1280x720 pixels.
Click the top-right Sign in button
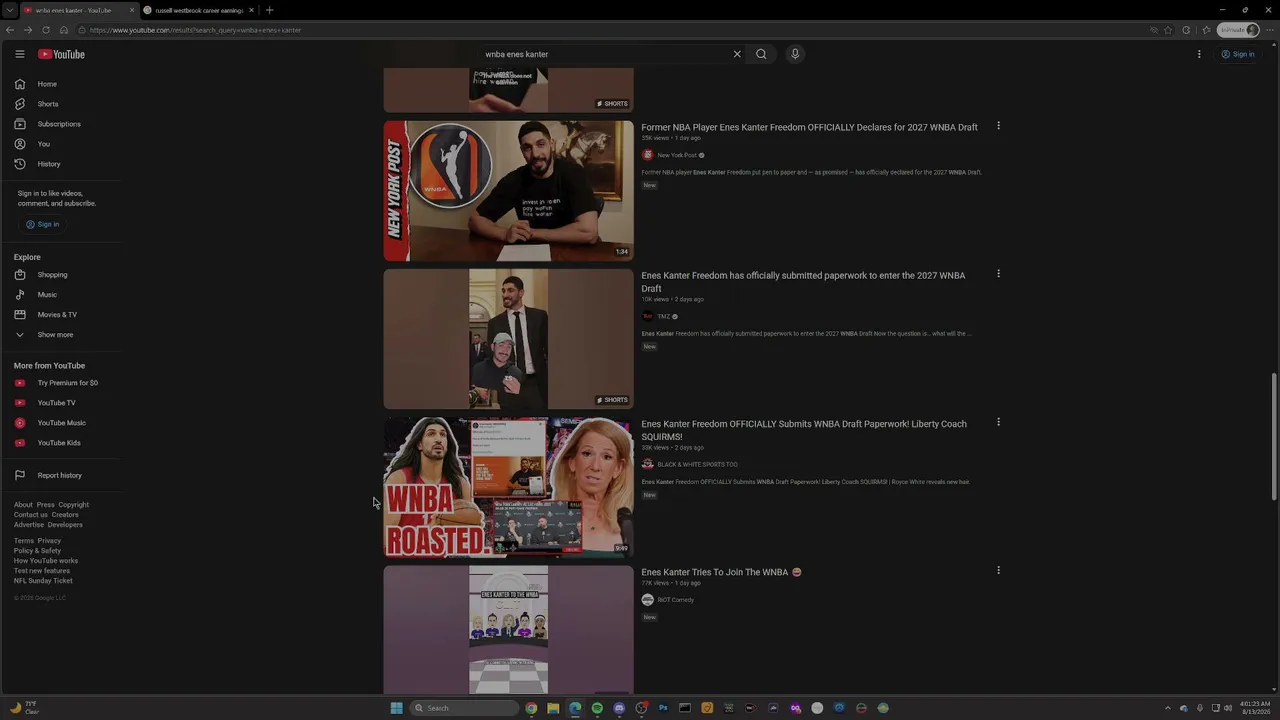[x=1237, y=54]
